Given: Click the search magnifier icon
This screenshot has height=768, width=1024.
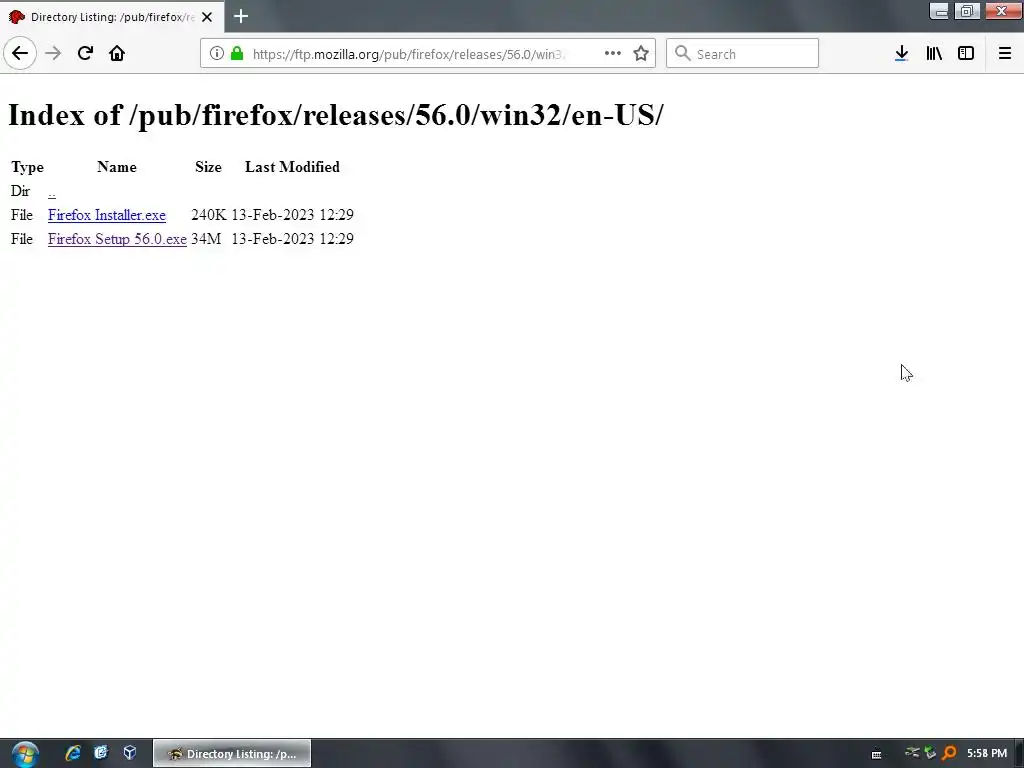Looking at the screenshot, I should click(682, 54).
